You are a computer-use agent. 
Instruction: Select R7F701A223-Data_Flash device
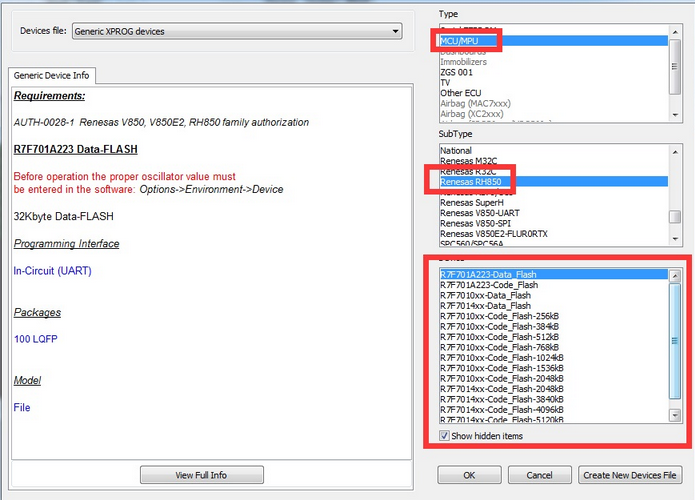[554, 274]
